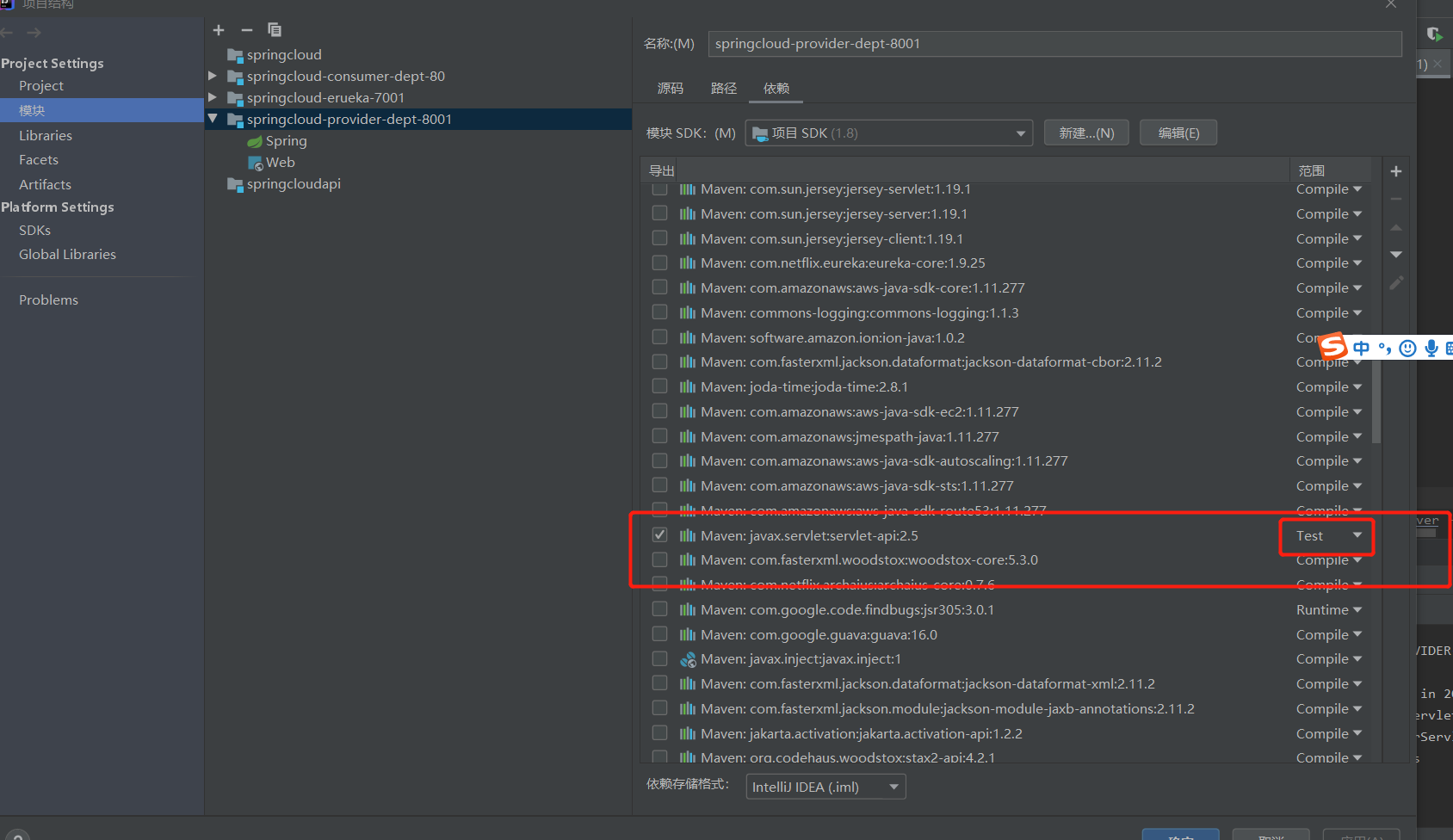Image resolution: width=1453 pixels, height=840 pixels.
Task: Select the 依赖 tab
Action: (x=776, y=89)
